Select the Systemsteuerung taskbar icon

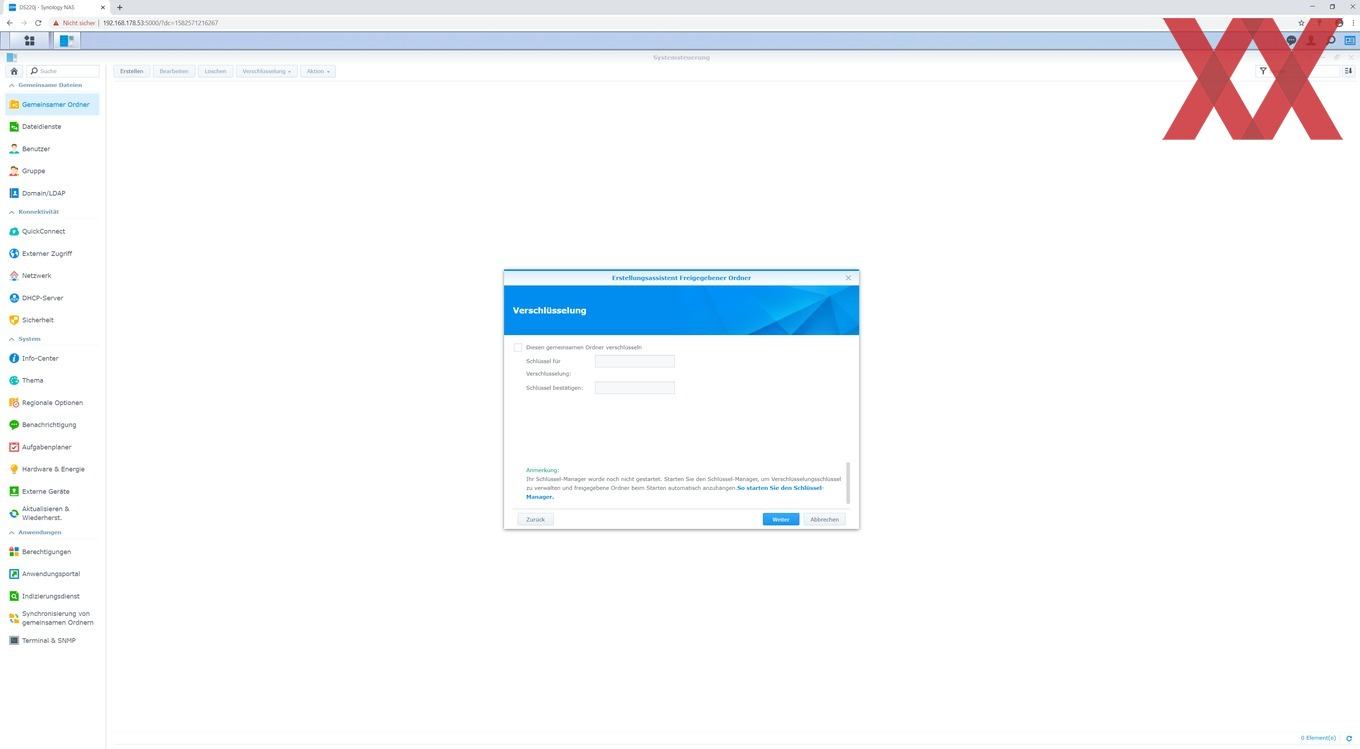pos(67,41)
